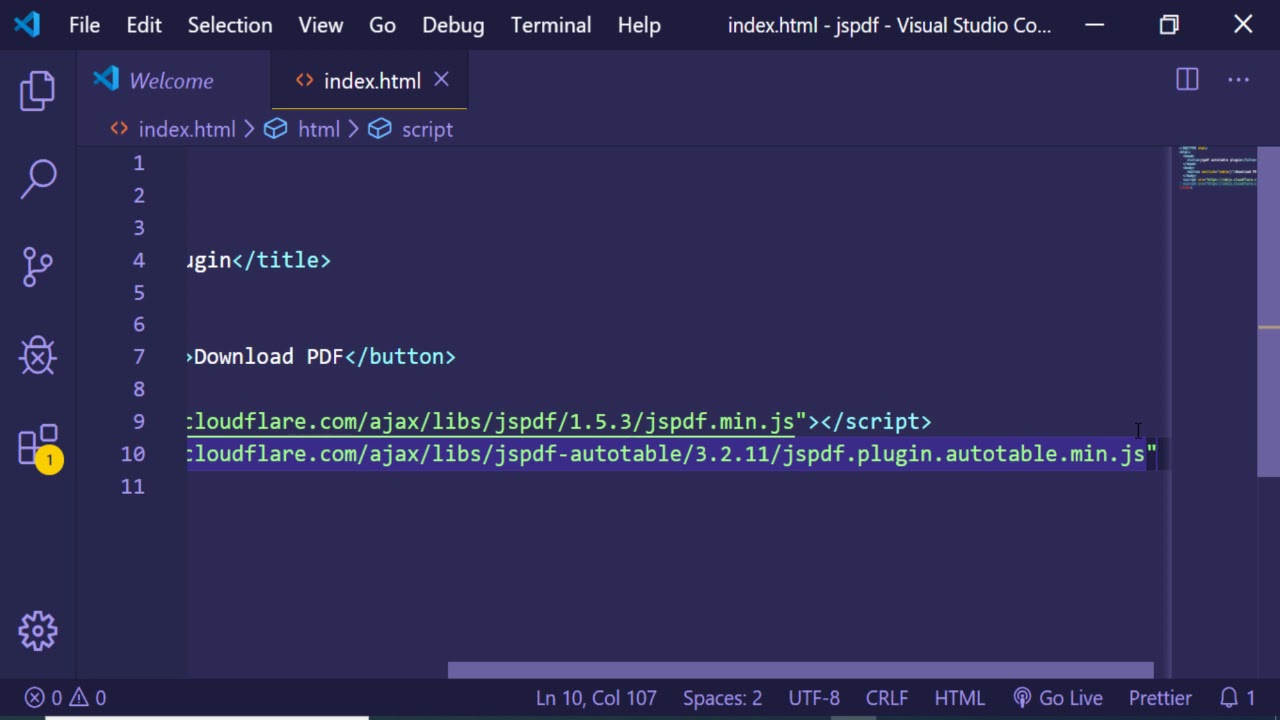Open the Explorer view in activity bar
This screenshot has width=1280, height=720.
(x=38, y=91)
